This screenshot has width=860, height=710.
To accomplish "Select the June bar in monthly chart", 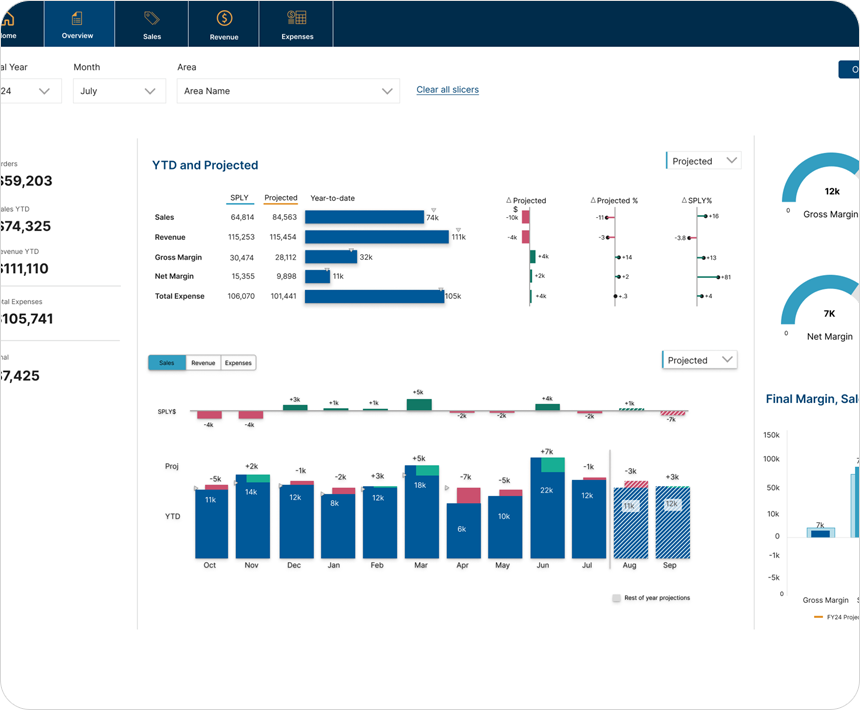I will (x=546, y=512).
